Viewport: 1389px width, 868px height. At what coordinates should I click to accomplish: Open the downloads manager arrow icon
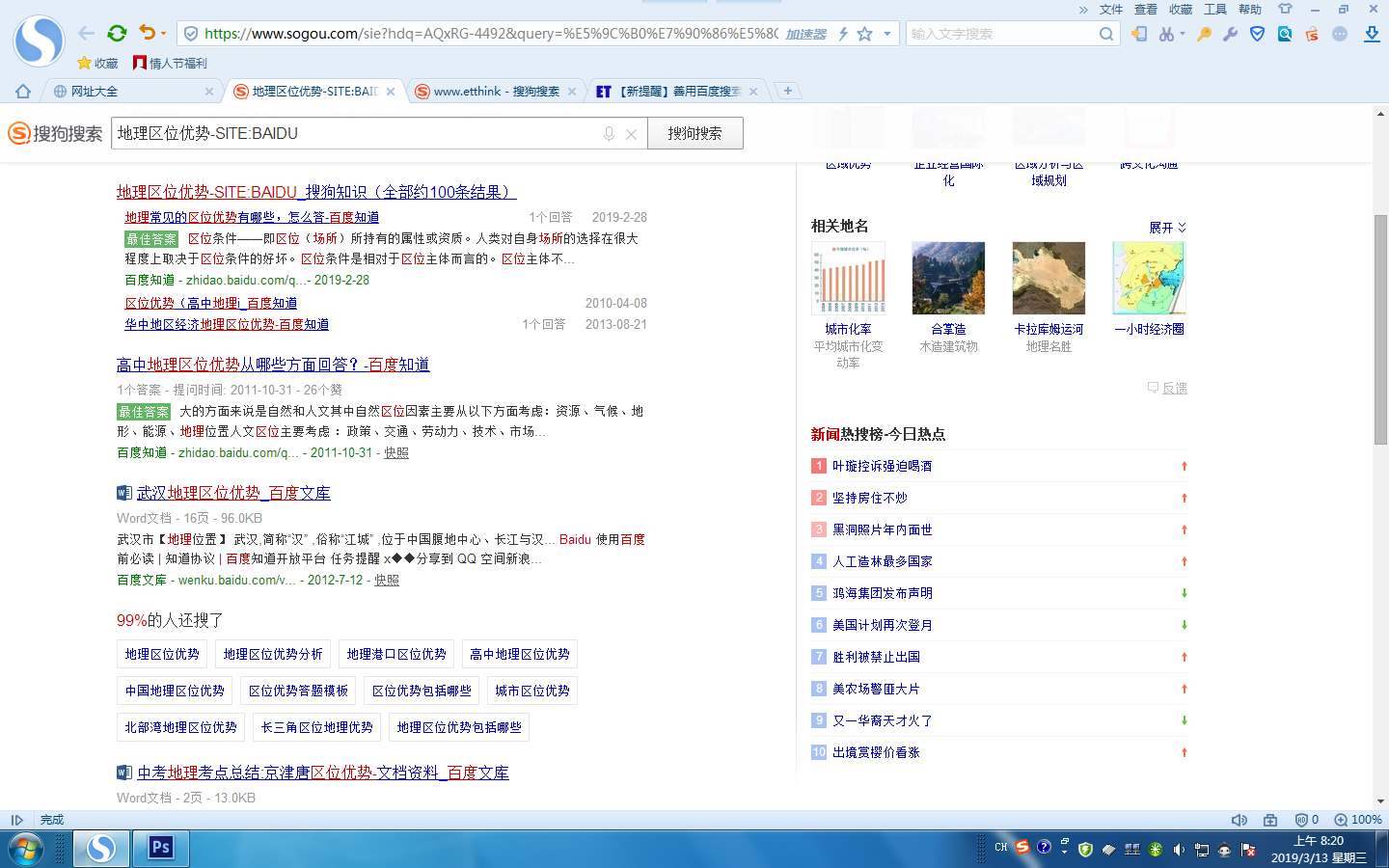click(x=1372, y=34)
